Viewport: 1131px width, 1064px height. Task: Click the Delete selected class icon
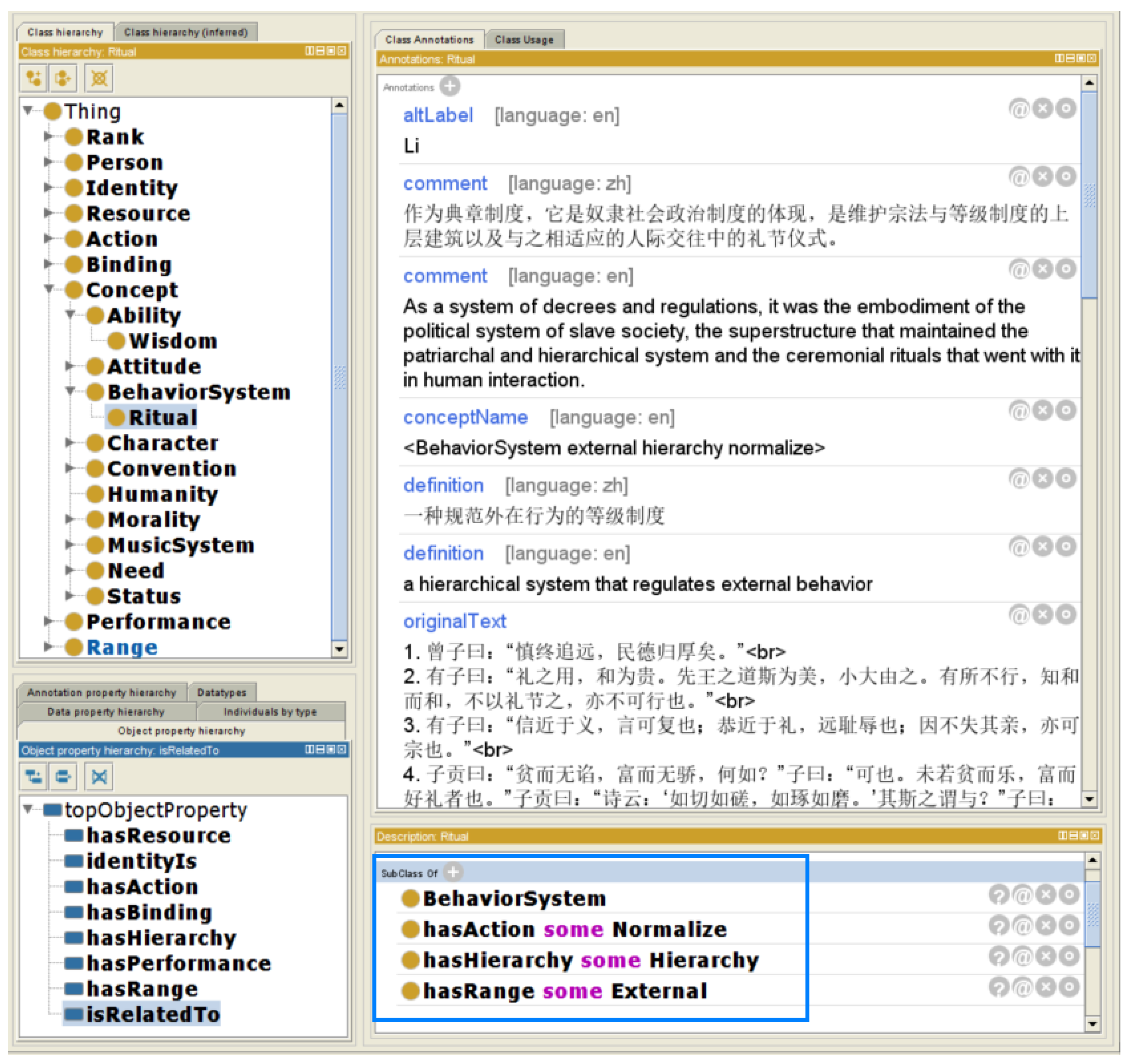coord(99,78)
